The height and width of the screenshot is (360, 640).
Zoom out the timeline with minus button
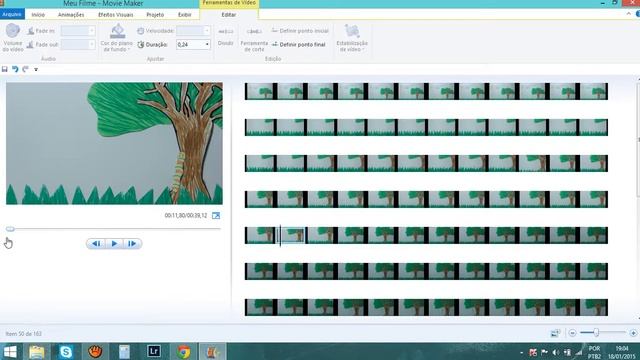click(572, 333)
